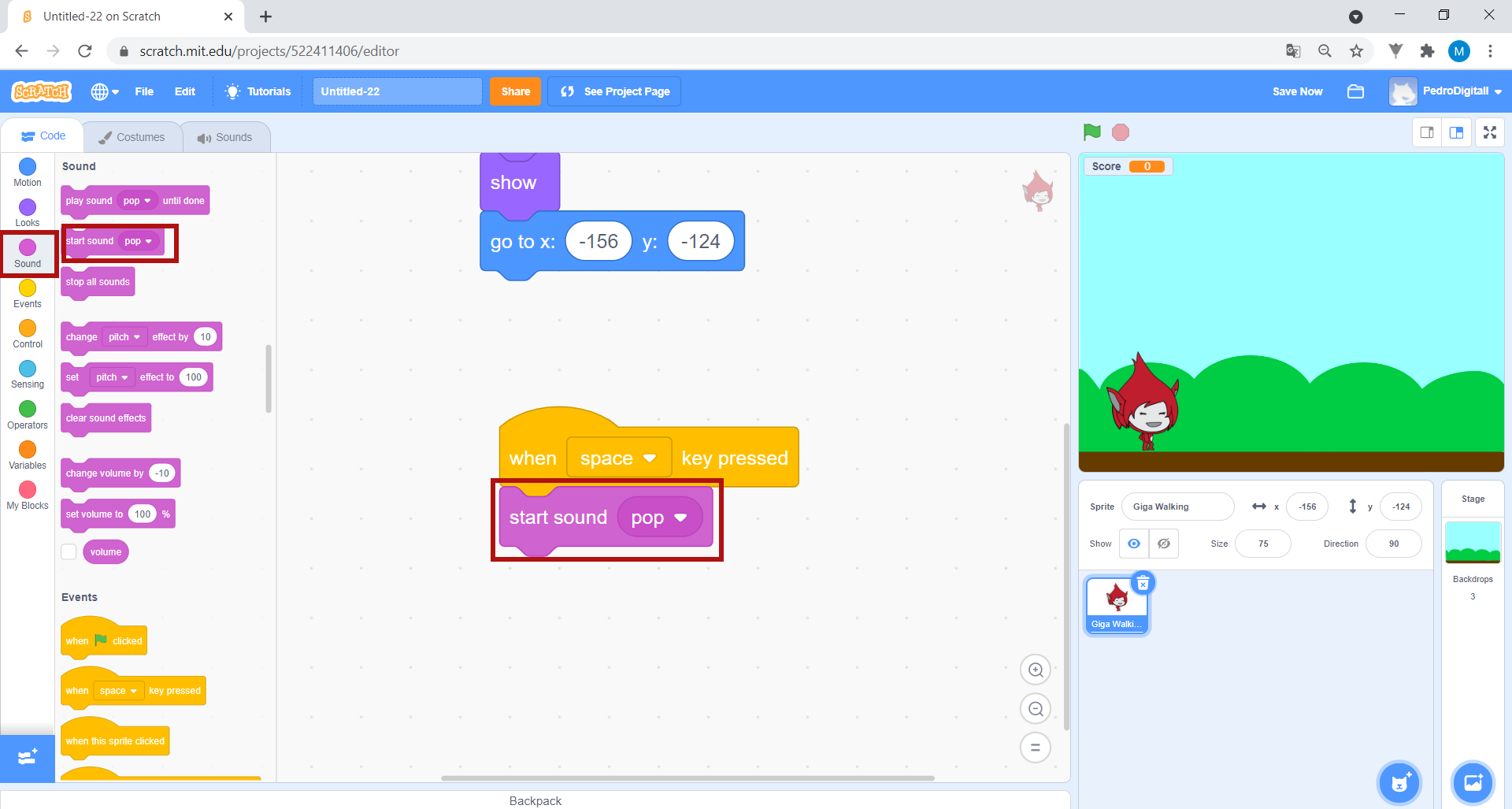Open pop dropdown in workspace start sound block
This screenshot has width=1512, height=809.
coord(659,518)
